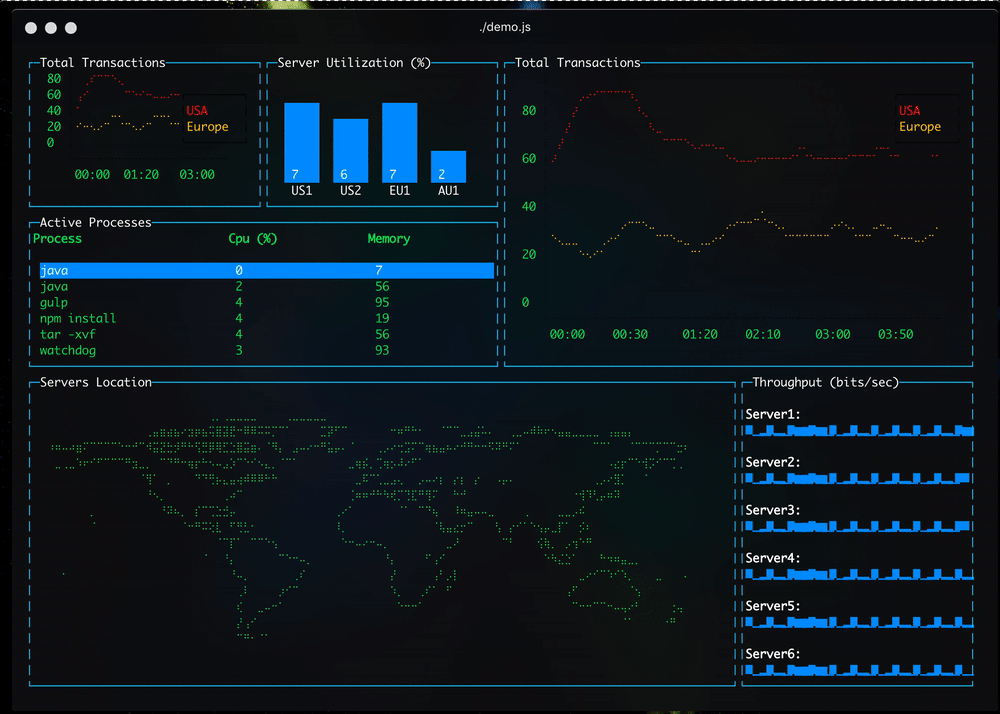This screenshot has width=1000, height=714.
Task: Click the EU1 label under the bar chart
Action: [x=400, y=191]
